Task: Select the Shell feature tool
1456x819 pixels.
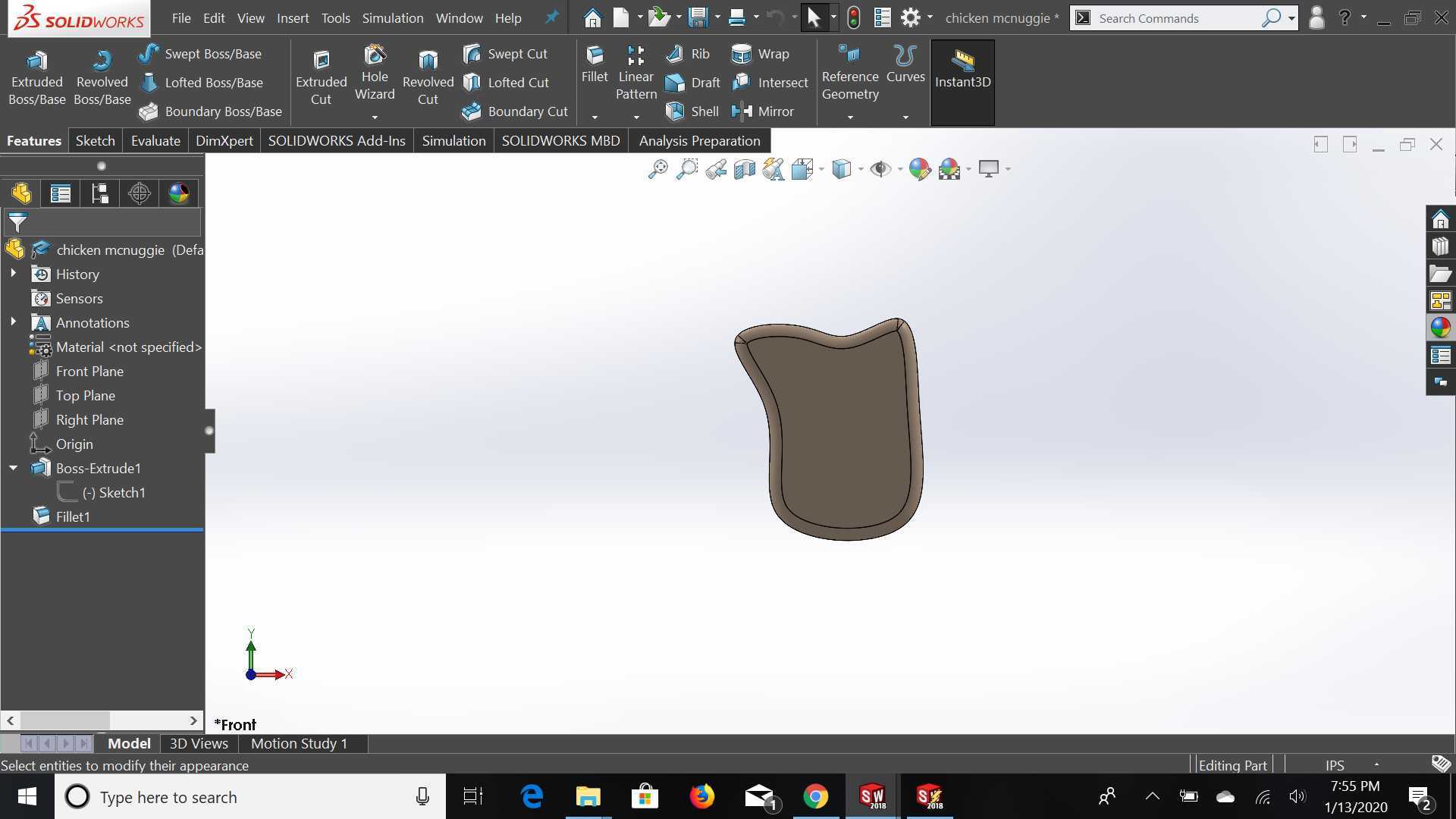Action: coord(692,111)
